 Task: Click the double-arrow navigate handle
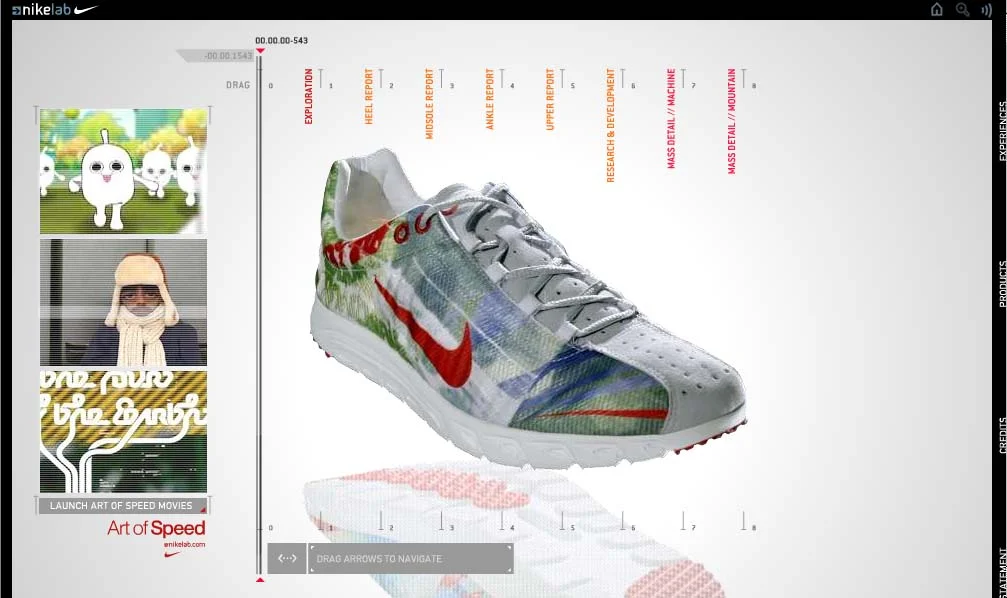(286, 558)
